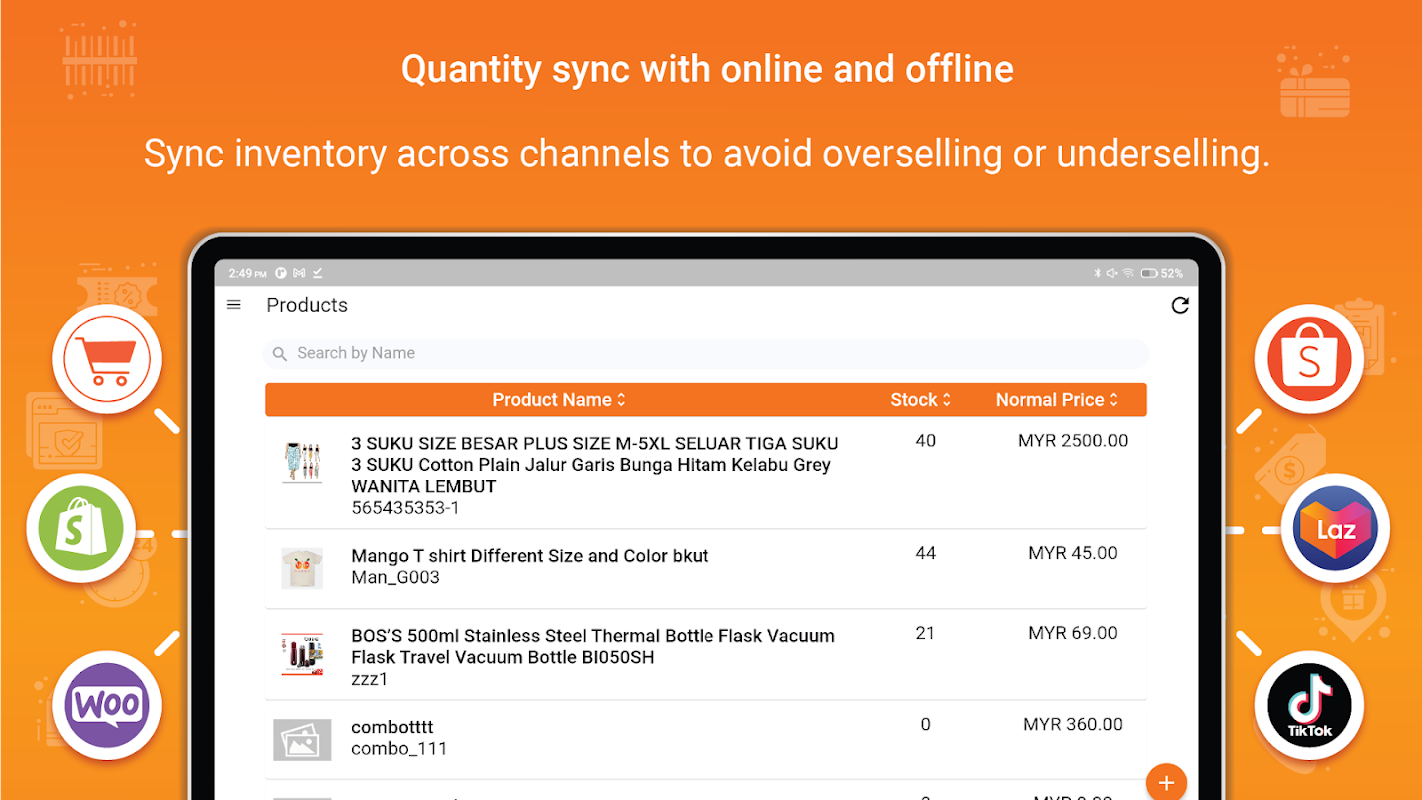Select the orange shopping cart icon
This screenshot has height=800, width=1422.
[106, 358]
